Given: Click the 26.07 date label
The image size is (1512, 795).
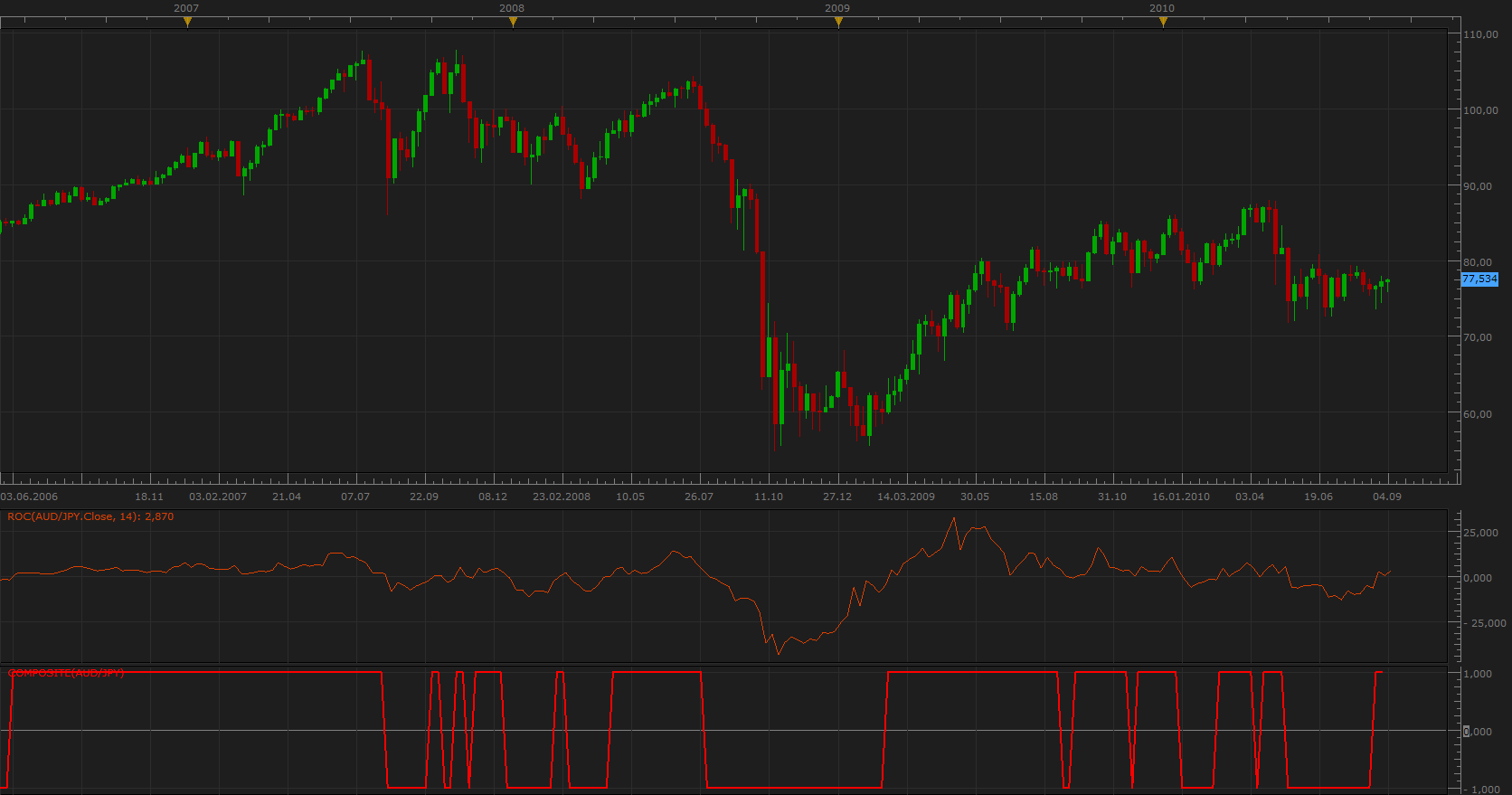Looking at the screenshot, I should tap(699, 497).
